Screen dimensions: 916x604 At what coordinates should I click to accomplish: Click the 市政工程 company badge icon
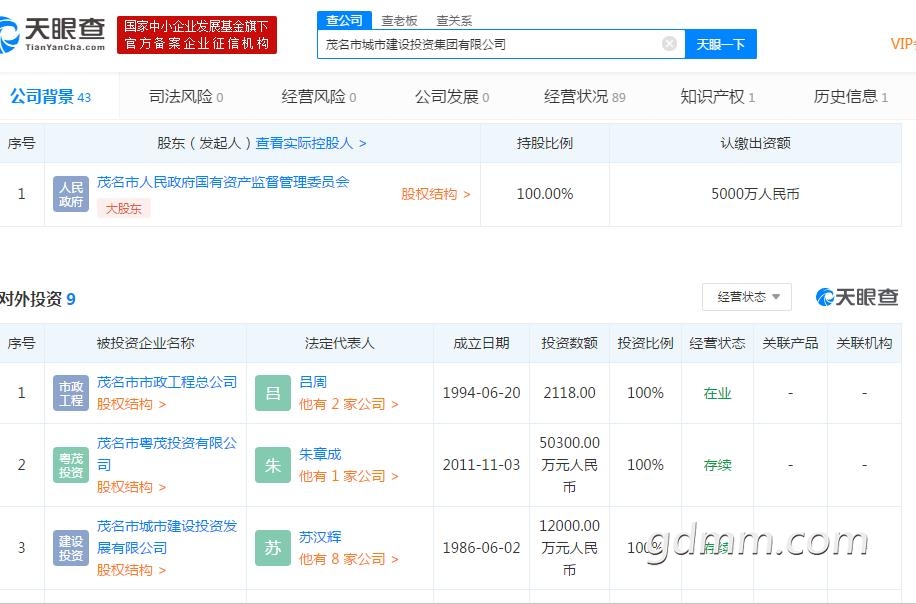pos(71,393)
